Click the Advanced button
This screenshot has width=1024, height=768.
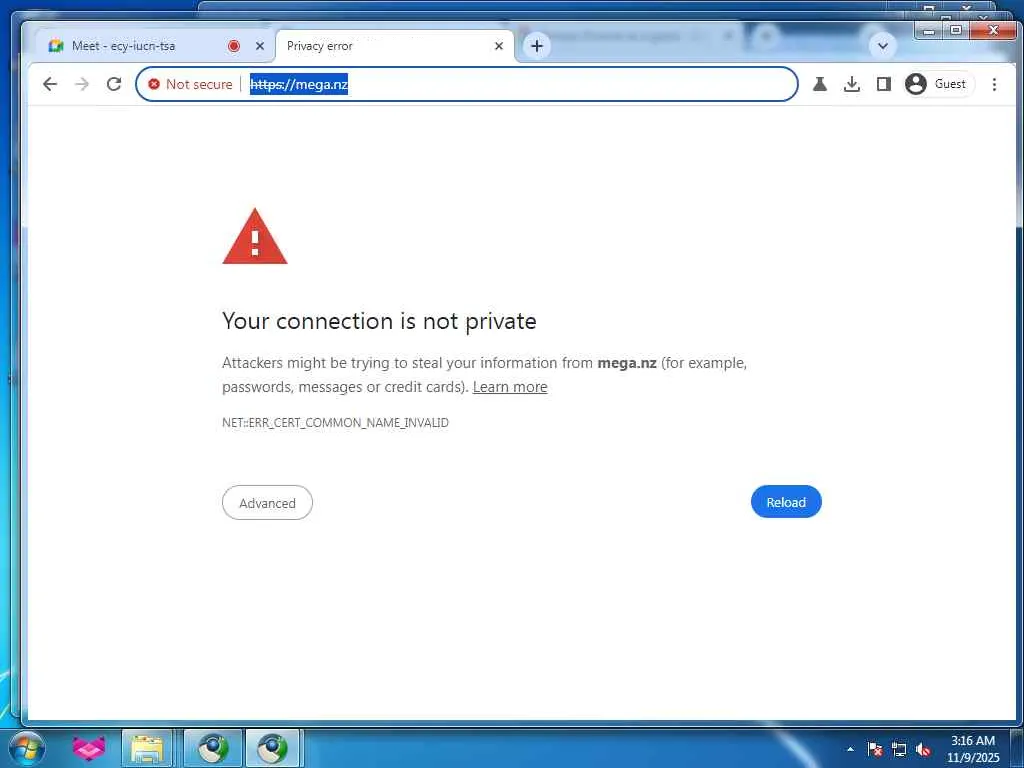(x=267, y=503)
